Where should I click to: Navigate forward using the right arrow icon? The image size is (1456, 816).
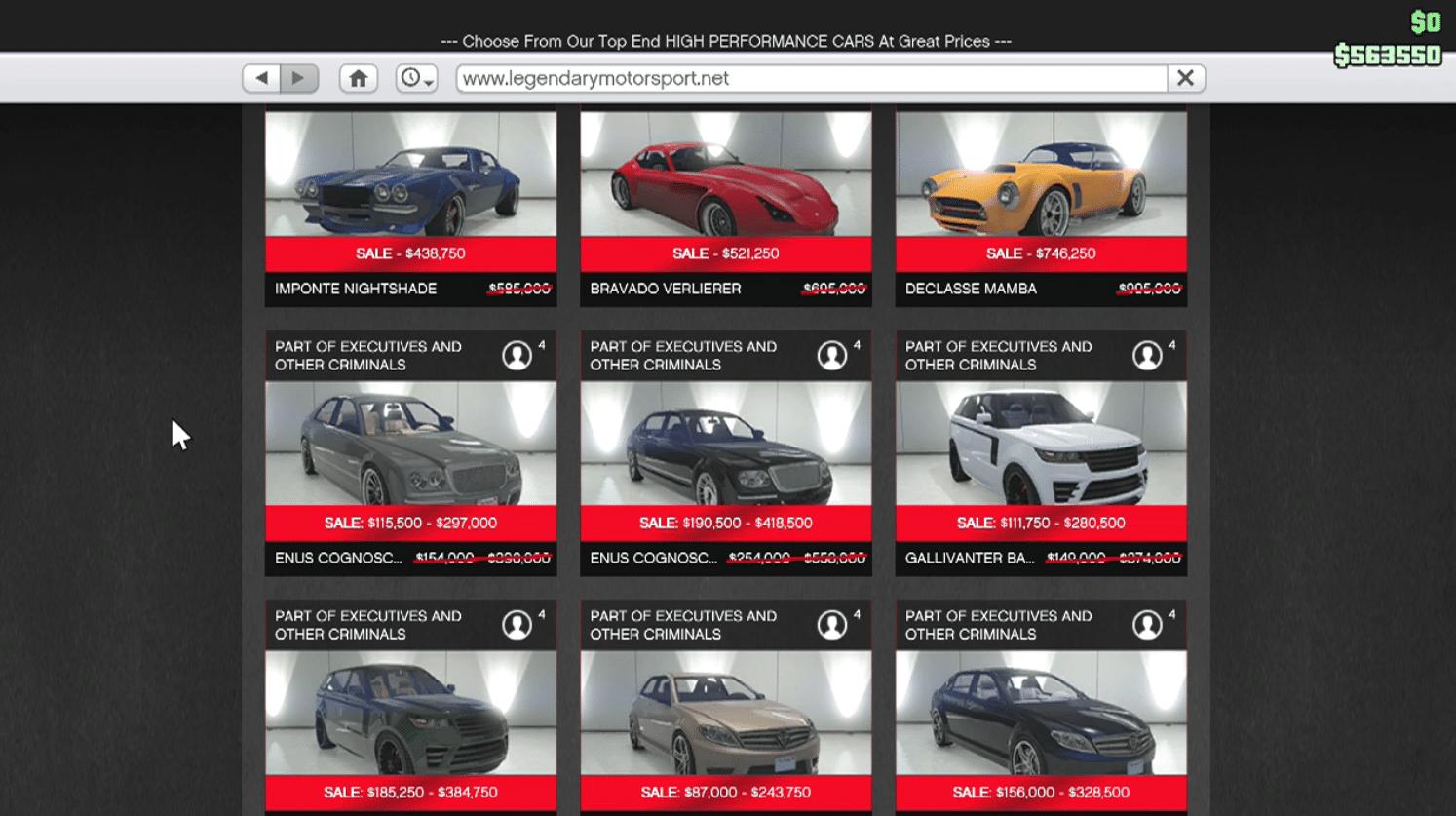pos(297,78)
